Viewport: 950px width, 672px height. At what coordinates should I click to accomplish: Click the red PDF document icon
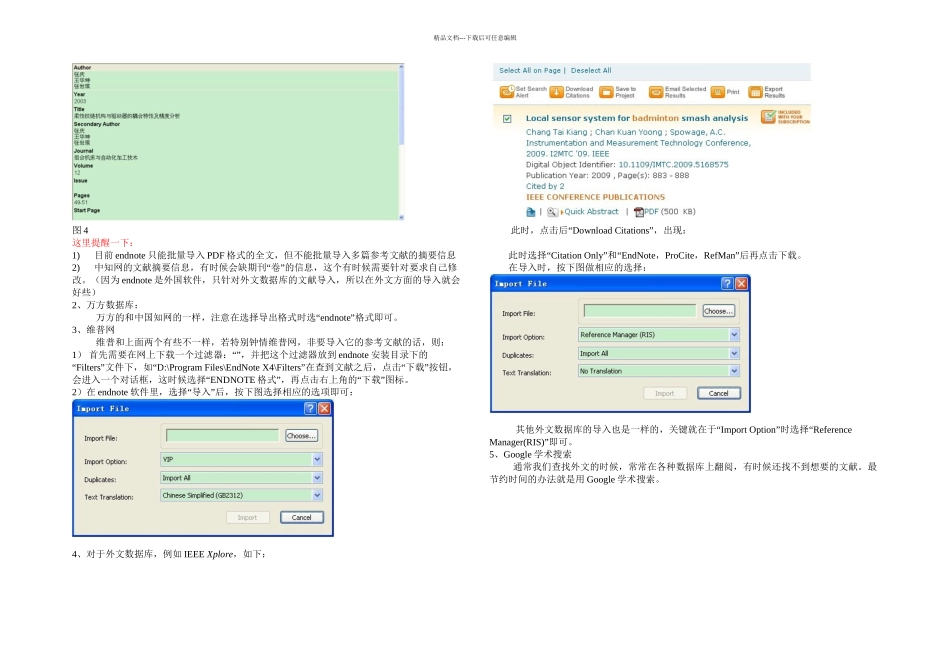(x=639, y=212)
